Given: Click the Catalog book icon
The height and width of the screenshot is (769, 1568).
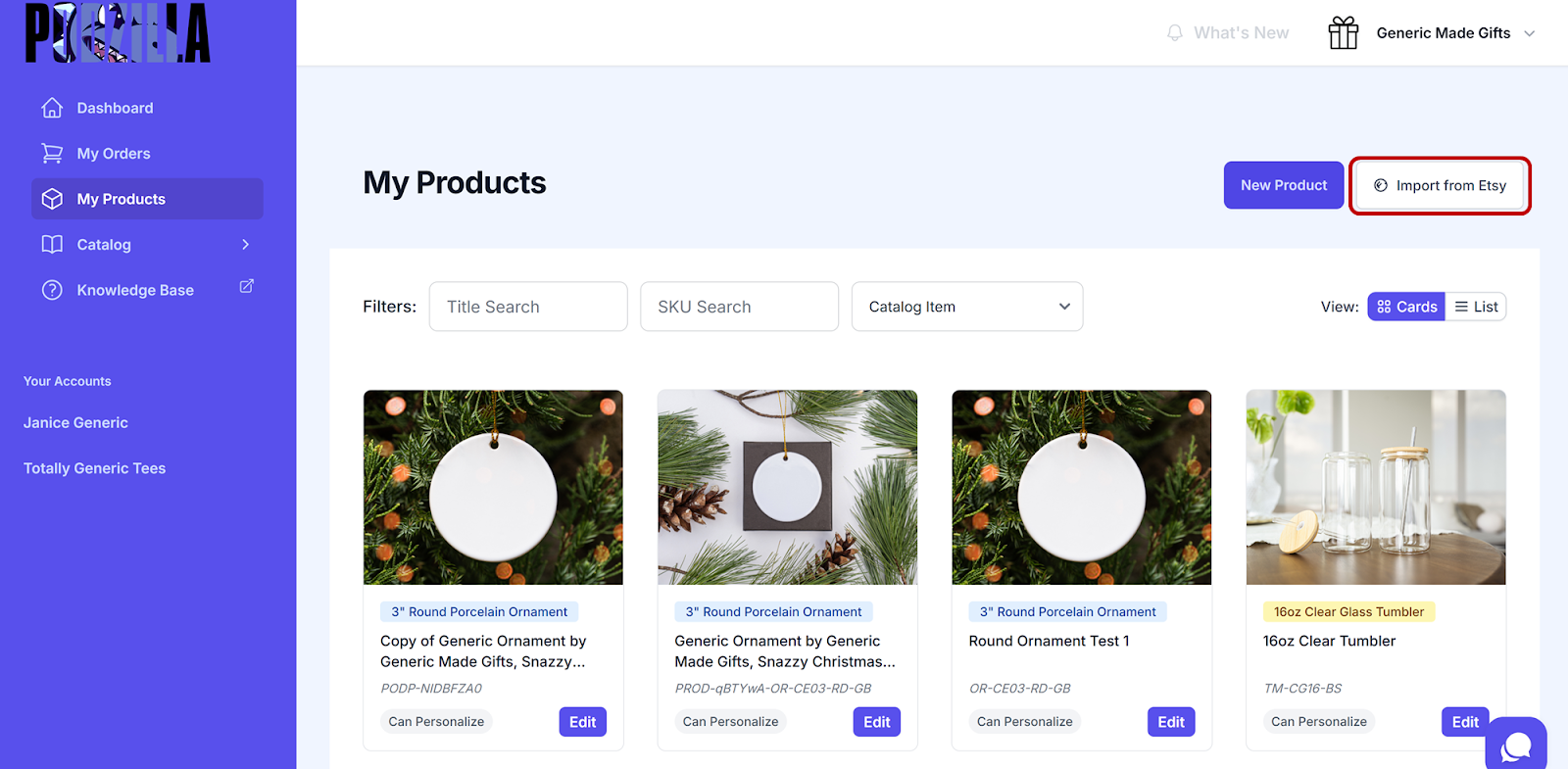Looking at the screenshot, I should tap(52, 244).
